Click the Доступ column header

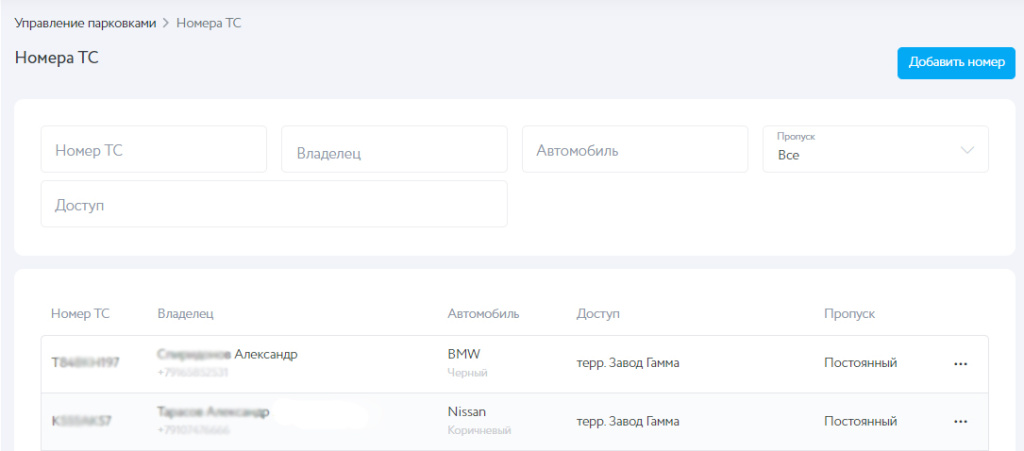pyautogui.click(x=598, y=314)
